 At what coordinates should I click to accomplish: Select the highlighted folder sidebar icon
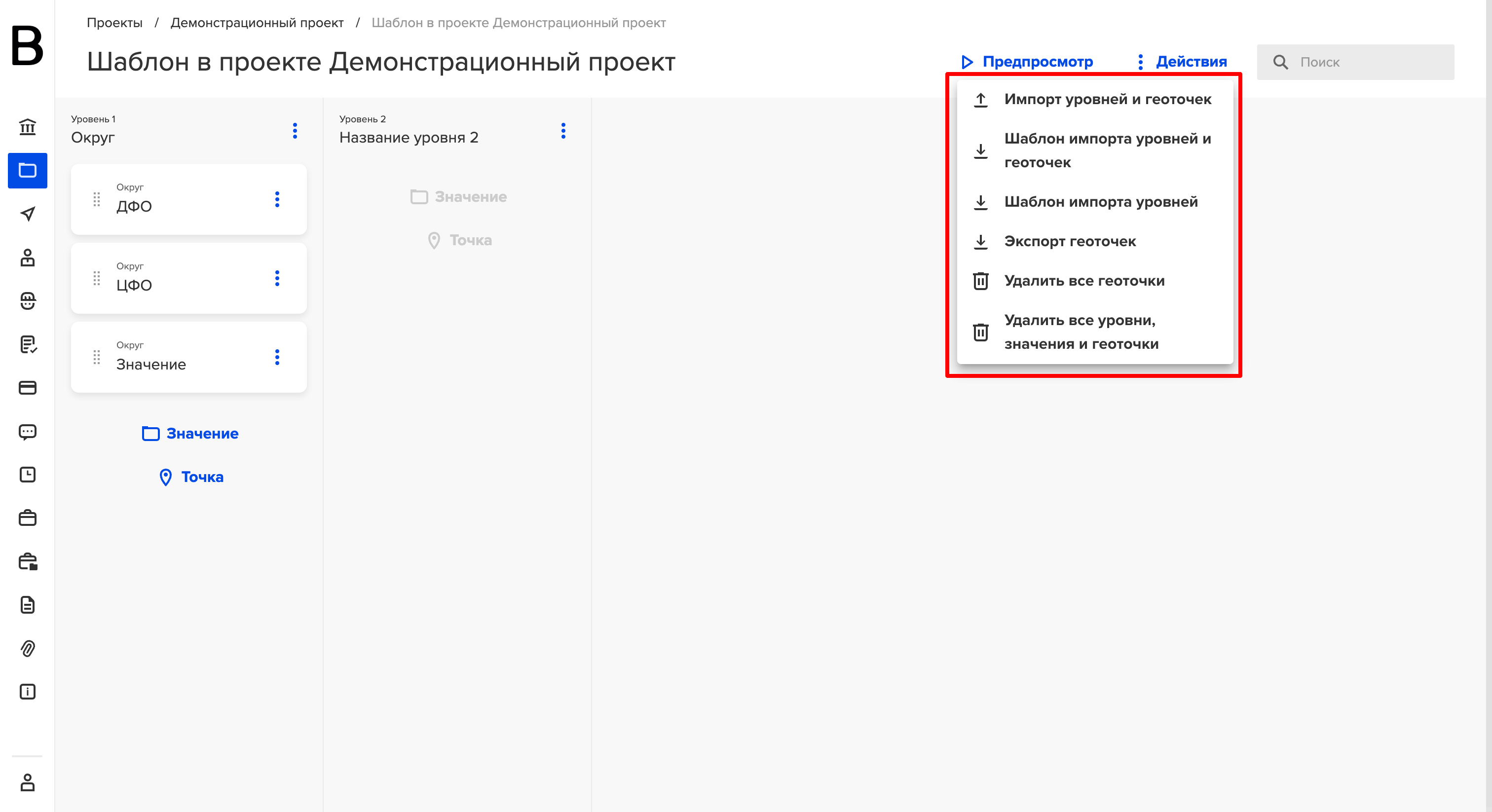point(27,170)
